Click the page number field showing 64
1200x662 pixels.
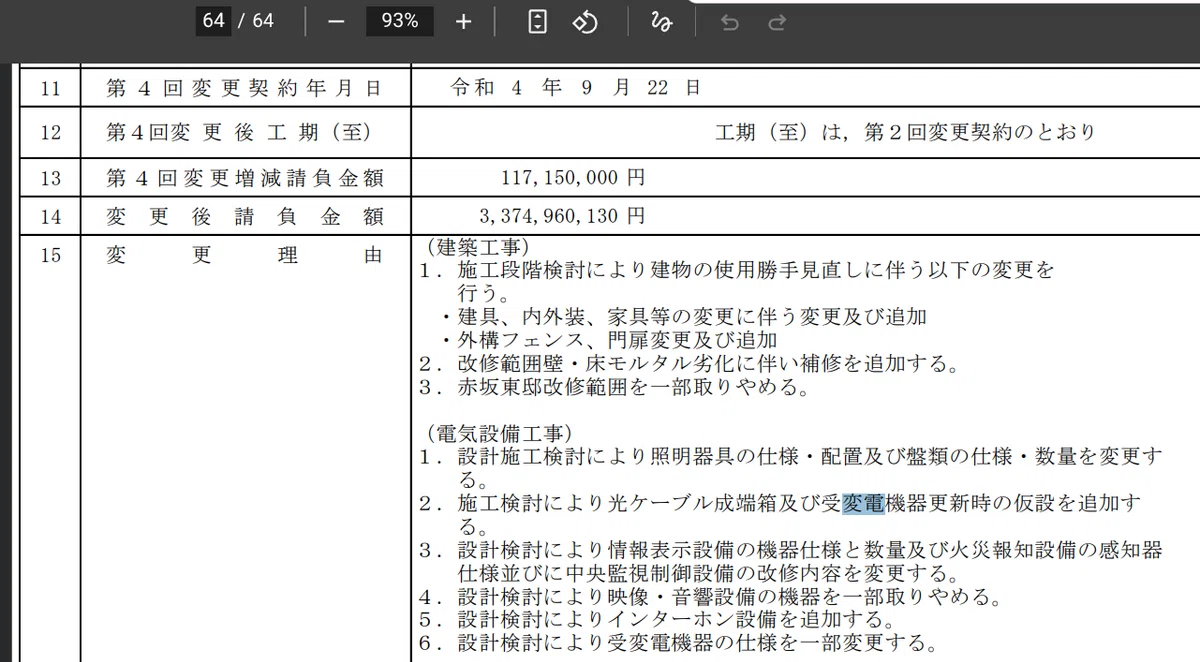point(213,21)
